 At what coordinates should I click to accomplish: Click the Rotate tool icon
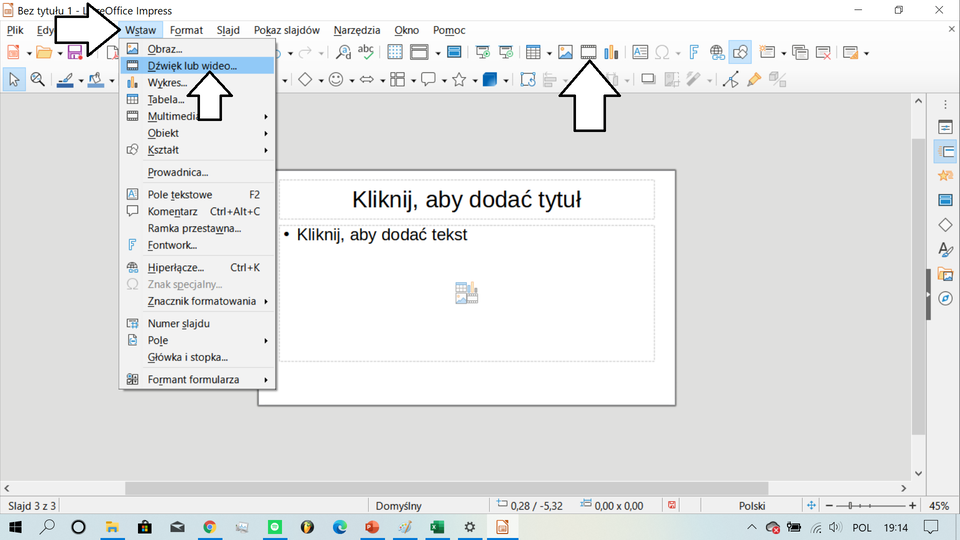click(528, 80)
